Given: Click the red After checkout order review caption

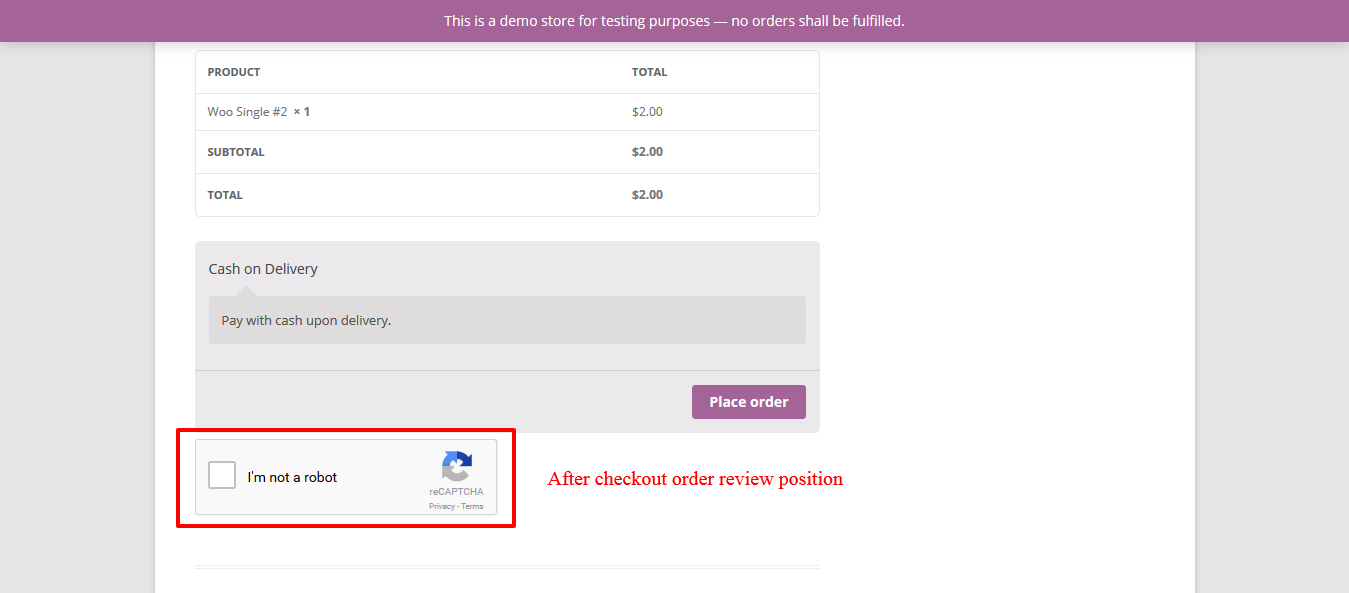Looking at the screenshot, I should [x=695, y=479].
